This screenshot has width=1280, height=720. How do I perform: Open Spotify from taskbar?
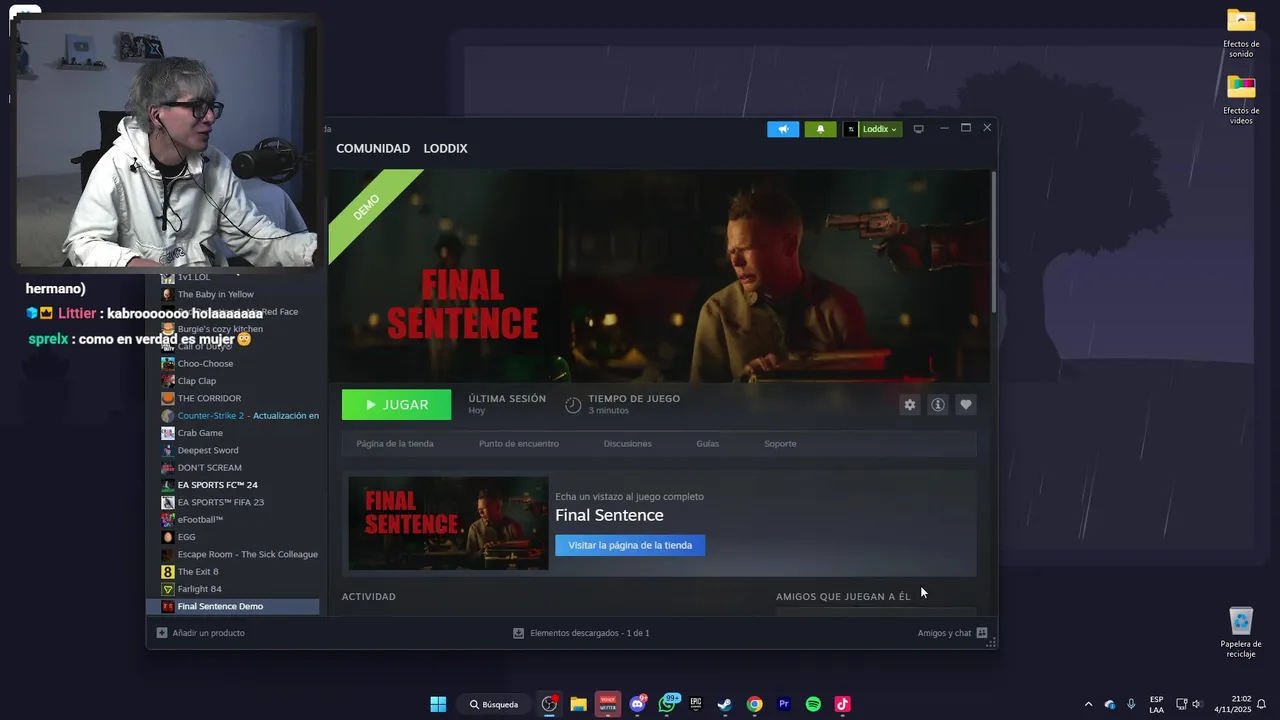click(x=813, y=704)
